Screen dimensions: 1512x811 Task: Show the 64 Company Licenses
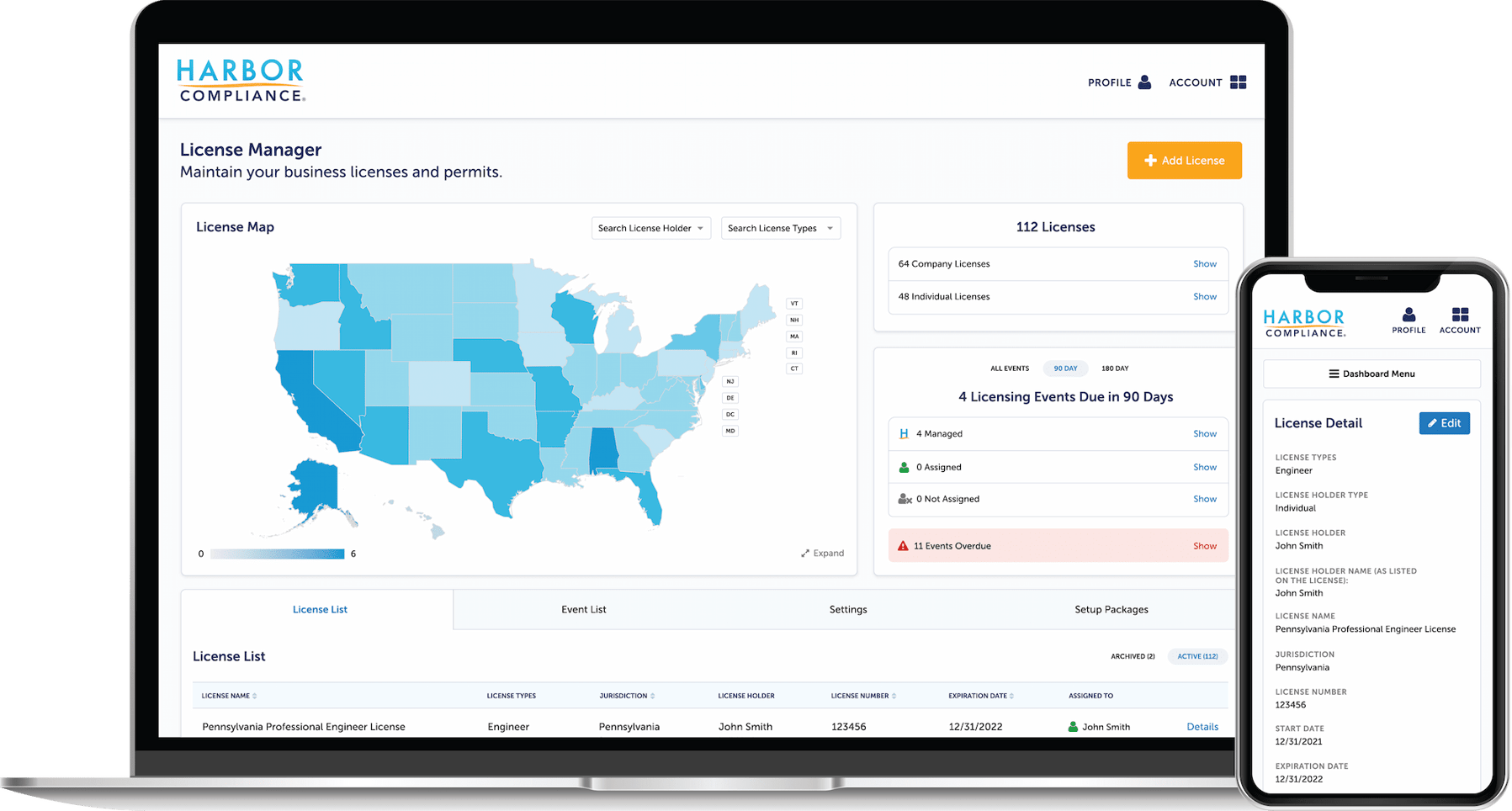(x=1205, y=263)
